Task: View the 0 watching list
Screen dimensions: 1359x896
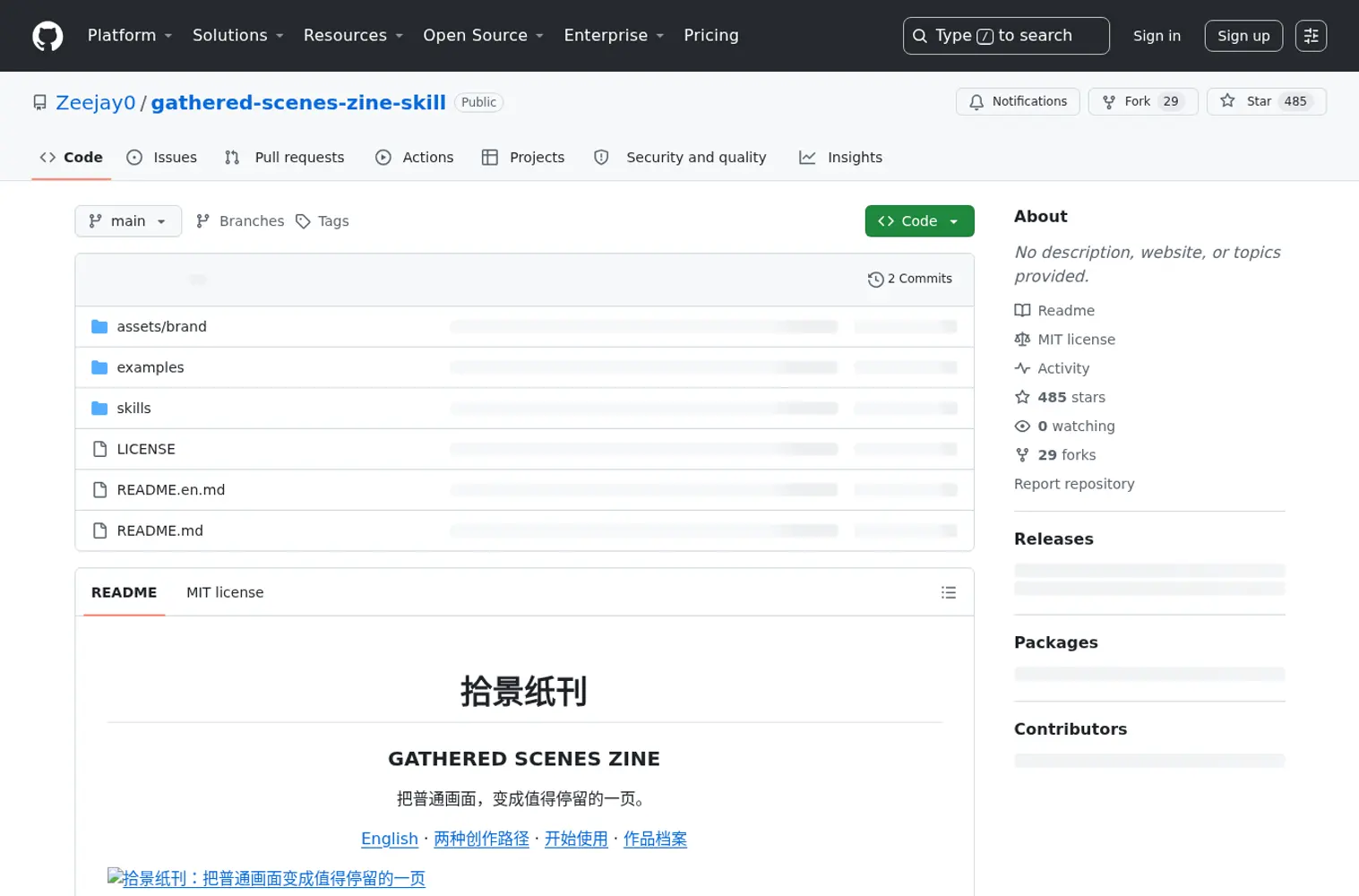Action: pyautogui.click(x=1064, y=426)
